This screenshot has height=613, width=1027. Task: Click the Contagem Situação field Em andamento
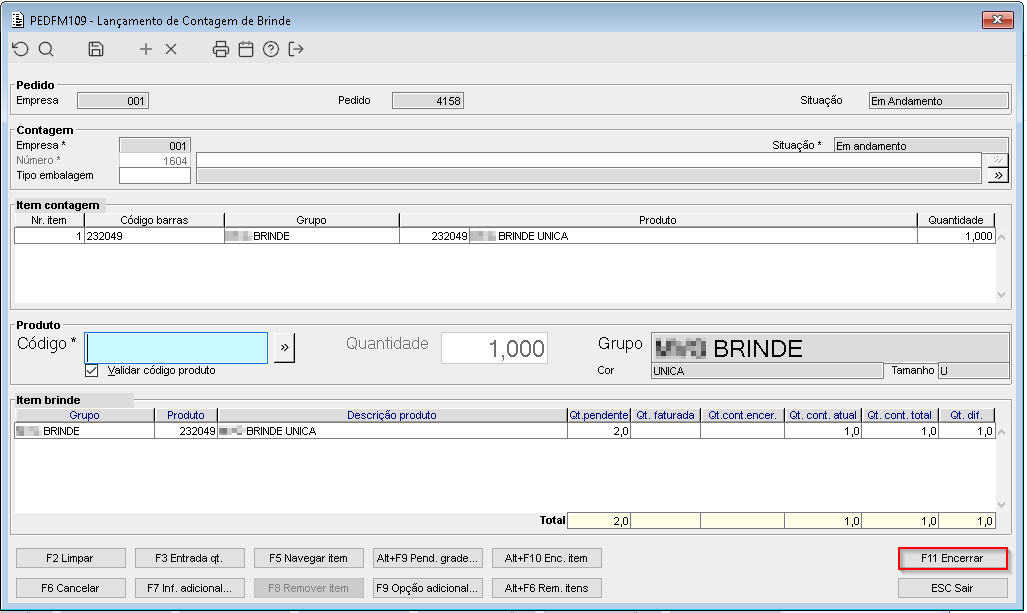click(921, 145)
